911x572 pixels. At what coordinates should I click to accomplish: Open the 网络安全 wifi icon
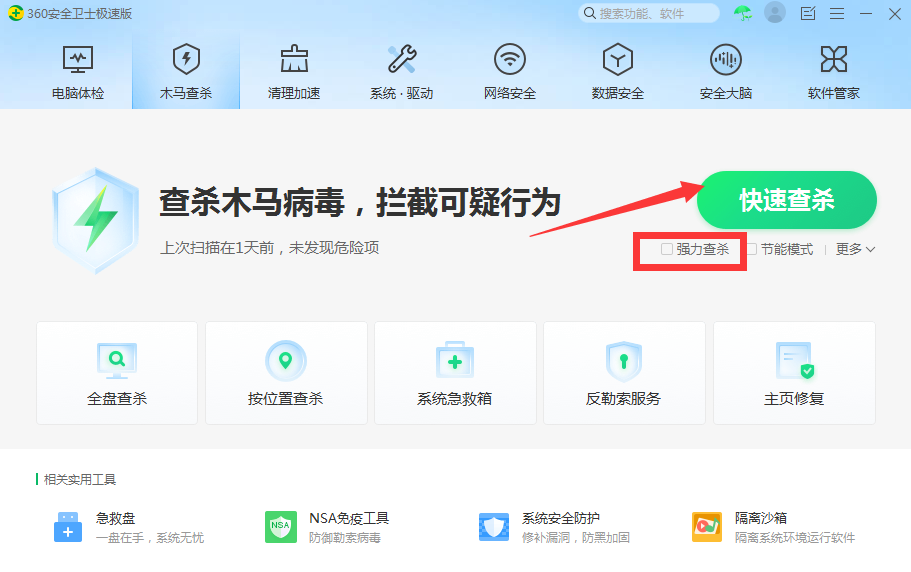pos(510,59)
